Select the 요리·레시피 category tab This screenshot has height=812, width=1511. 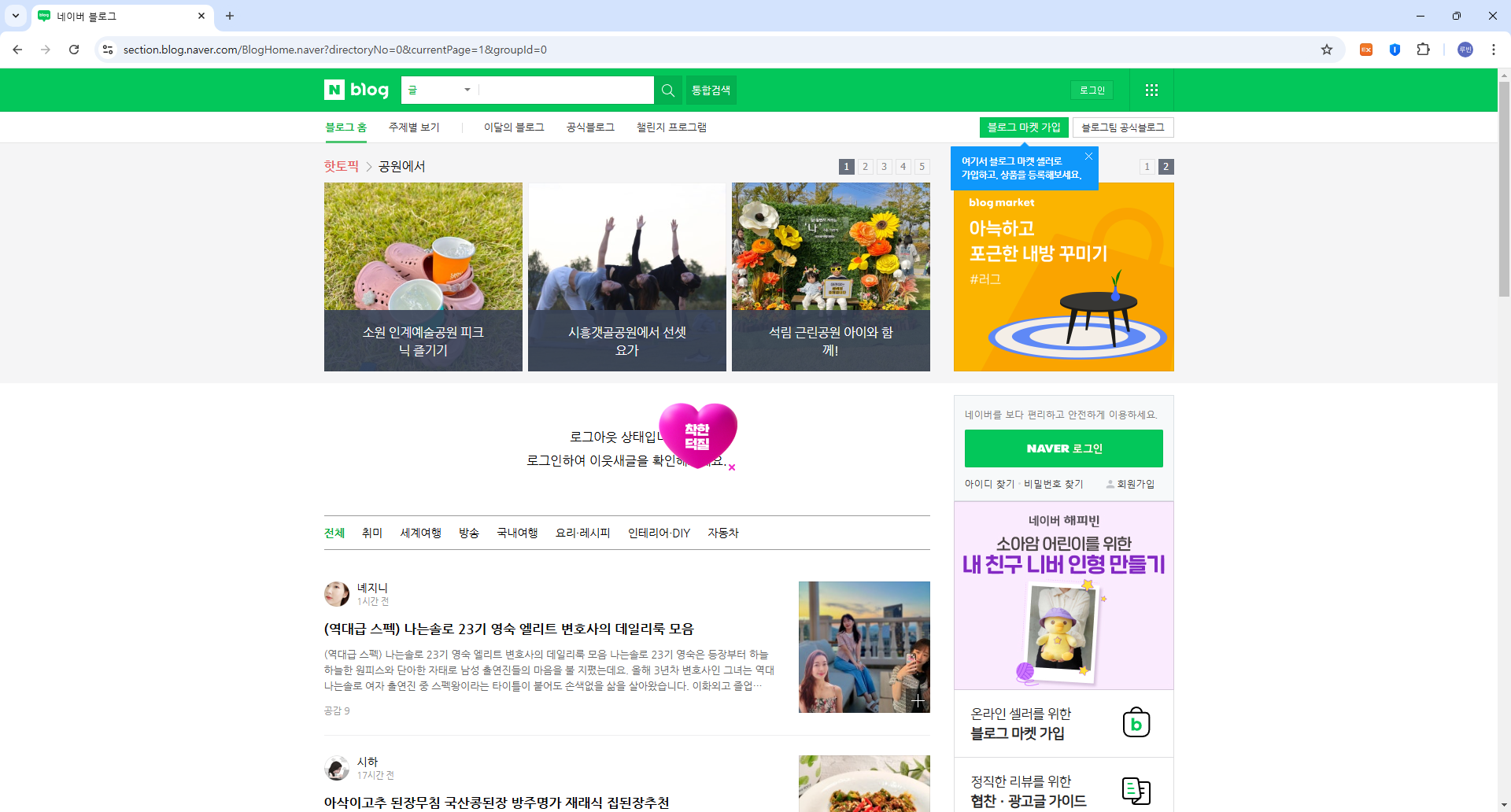pos(583,533)
